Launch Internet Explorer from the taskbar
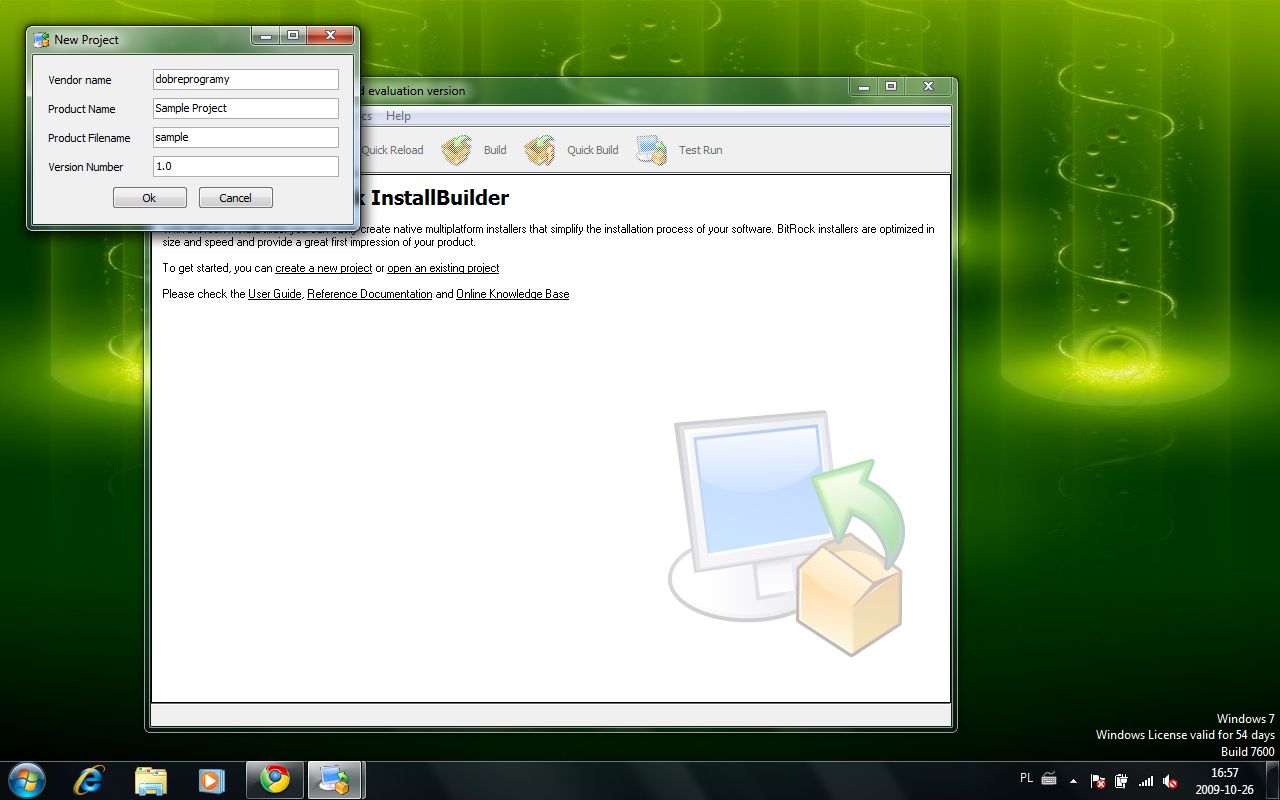 90,779
